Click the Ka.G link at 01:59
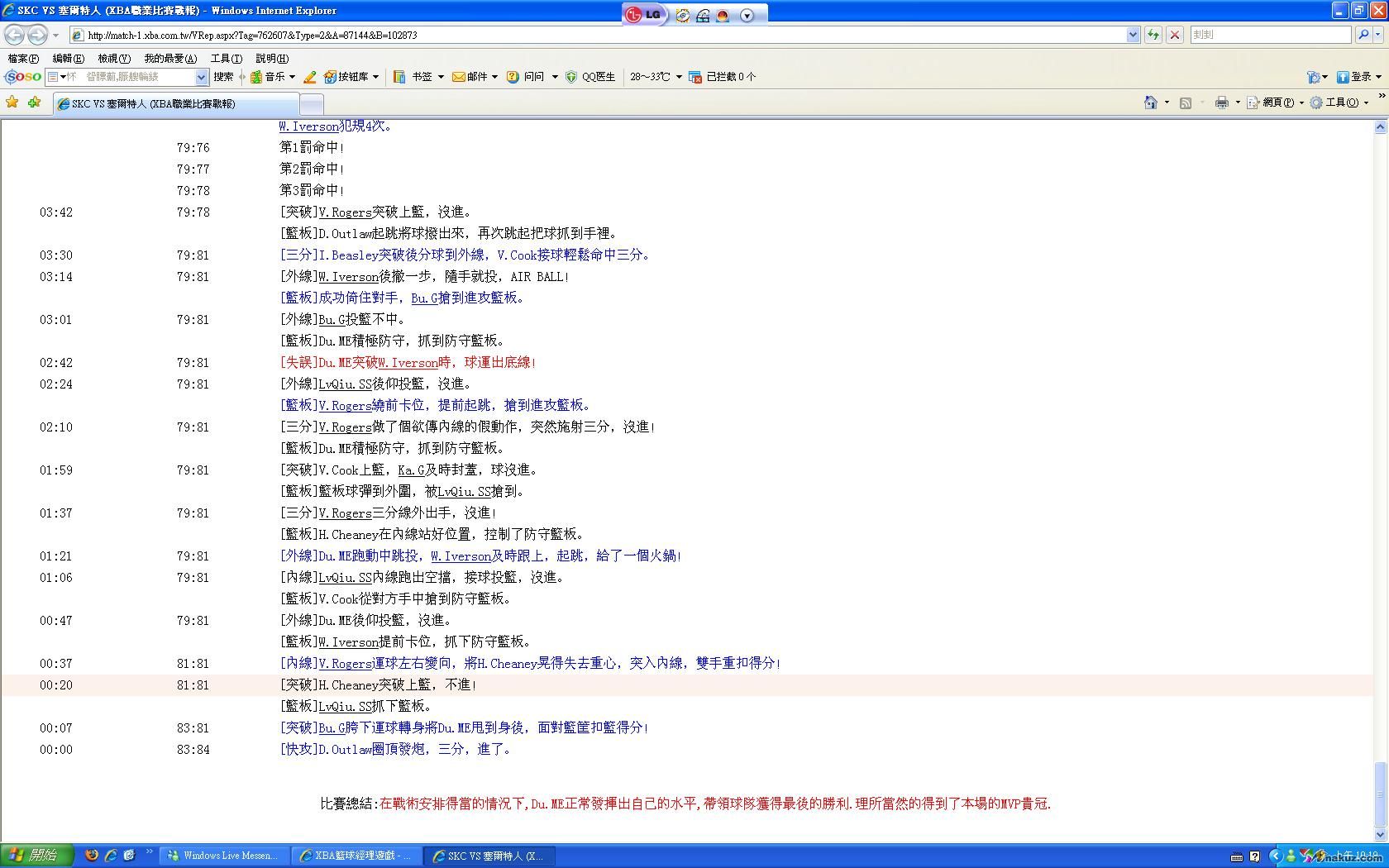Image resolution: width=1389 pixels, height=868 pixels. [x=411, y=470]
